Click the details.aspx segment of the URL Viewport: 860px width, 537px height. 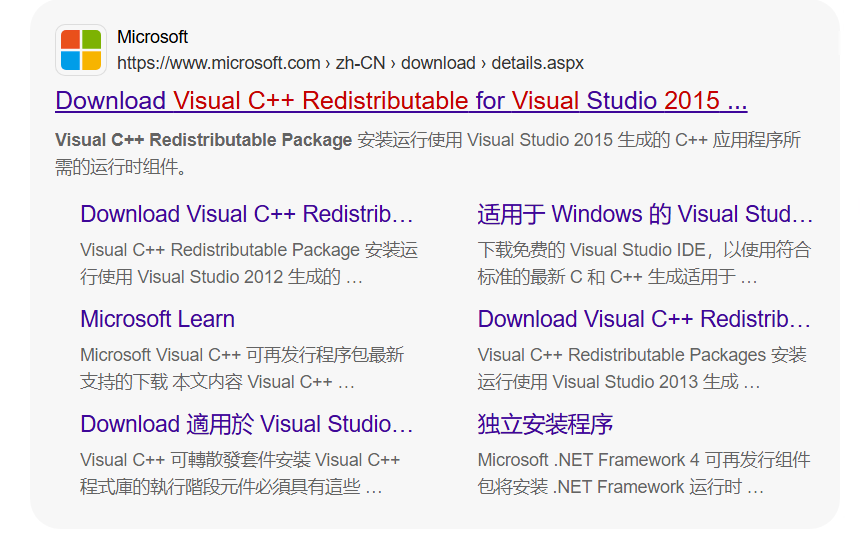(x=537, y=63)
